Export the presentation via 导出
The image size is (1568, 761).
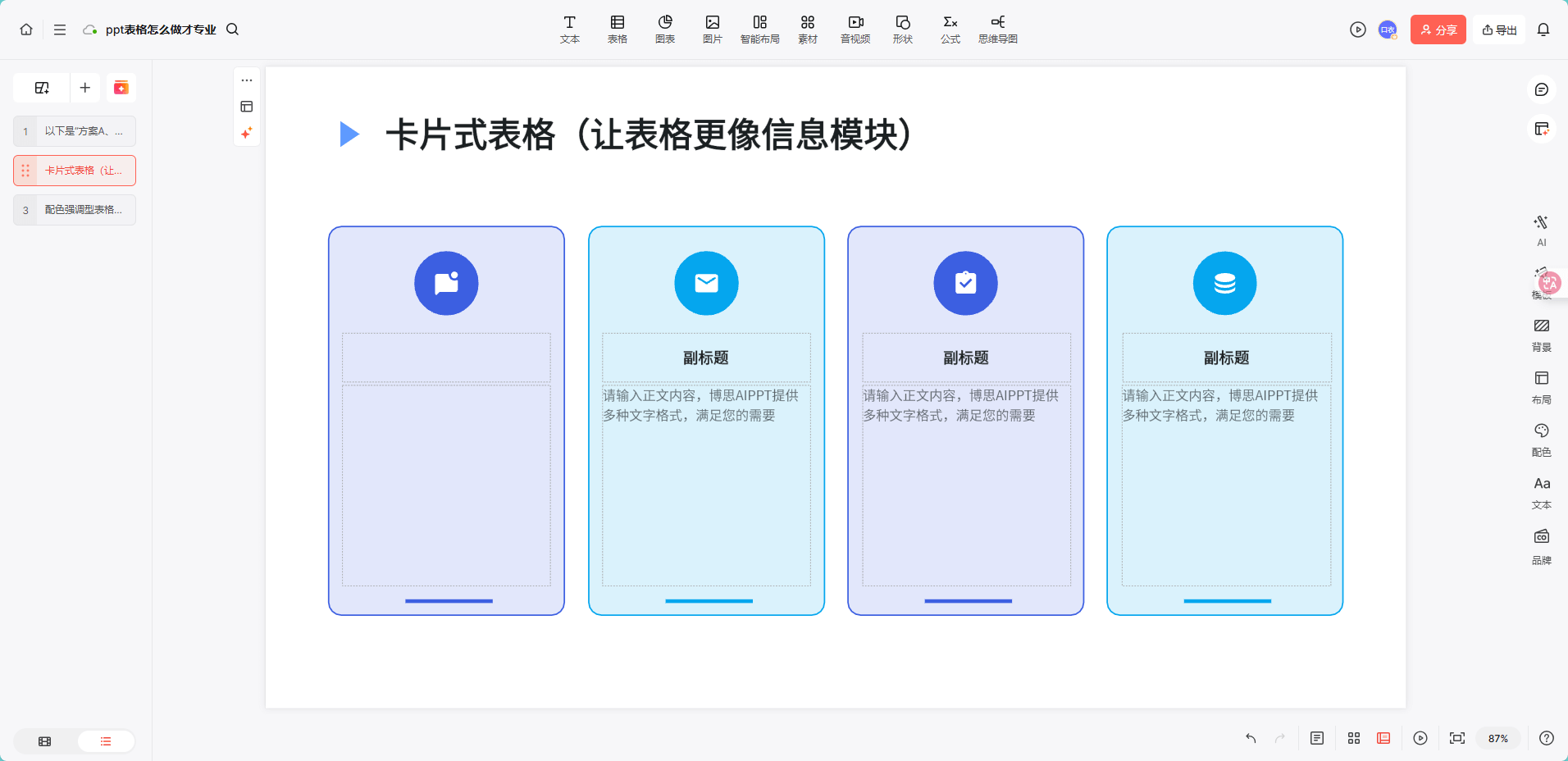point(1499,29)
